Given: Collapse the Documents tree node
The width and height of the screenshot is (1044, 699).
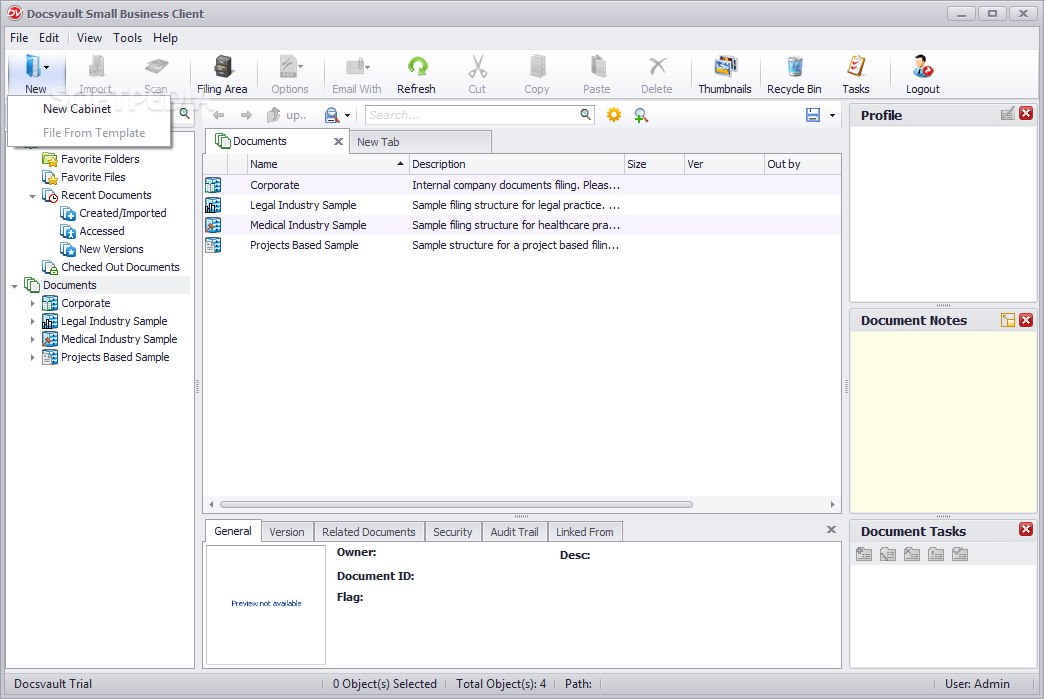Looking at the screenshot, I should click(x=14, y=286).
